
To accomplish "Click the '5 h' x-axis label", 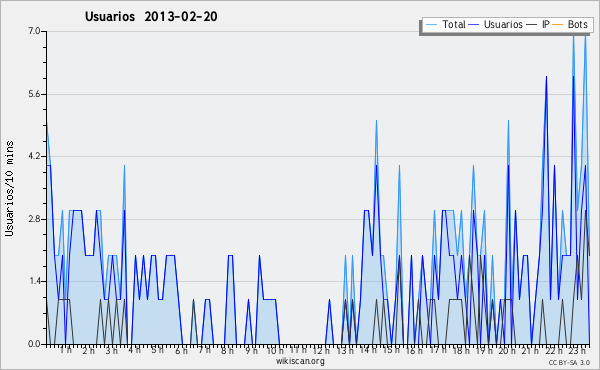I will tap(157, 350).
